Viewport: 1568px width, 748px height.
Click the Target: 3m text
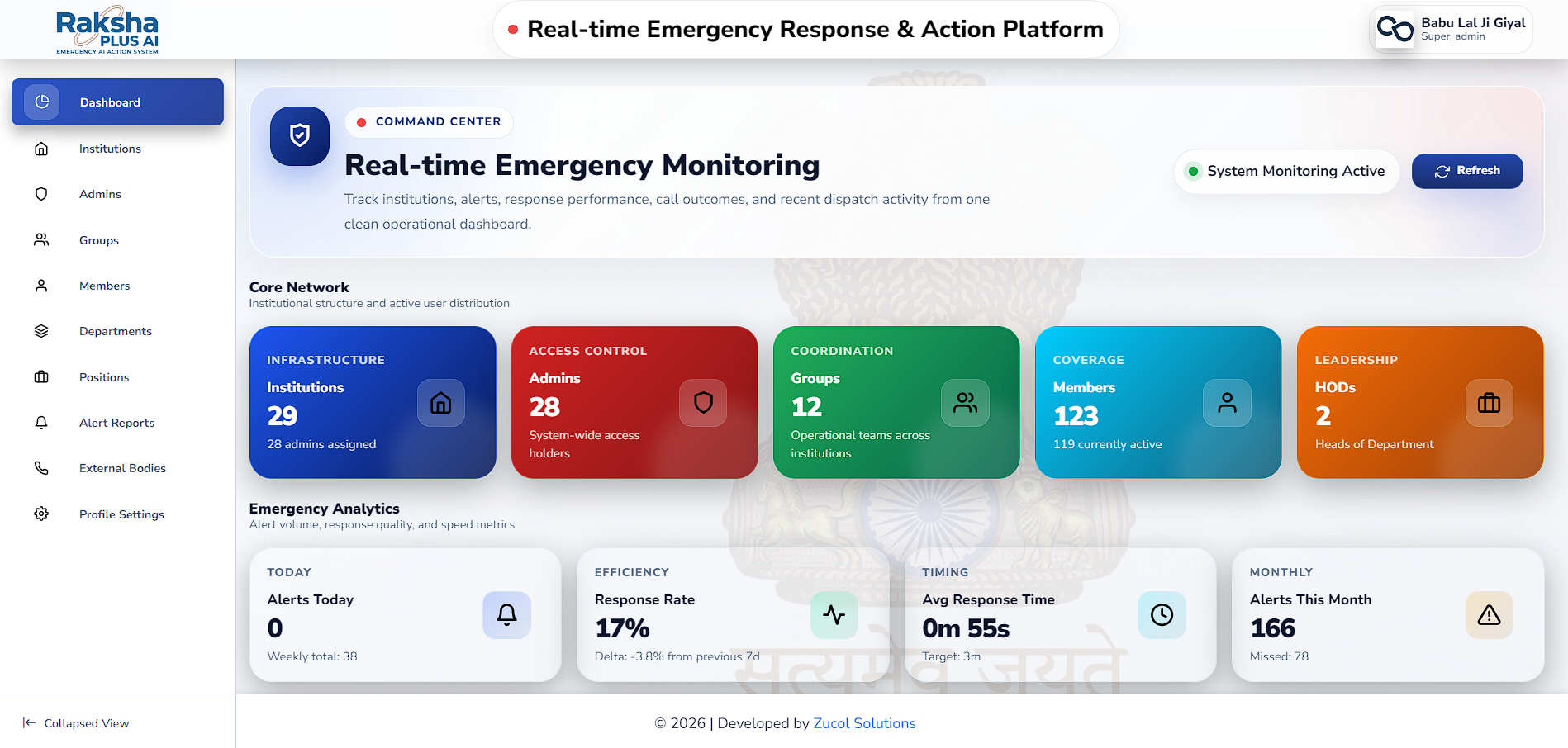(x=951, y=656)
